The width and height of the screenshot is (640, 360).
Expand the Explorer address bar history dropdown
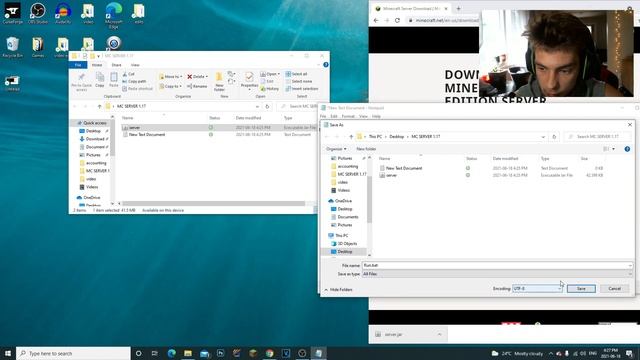257,106
